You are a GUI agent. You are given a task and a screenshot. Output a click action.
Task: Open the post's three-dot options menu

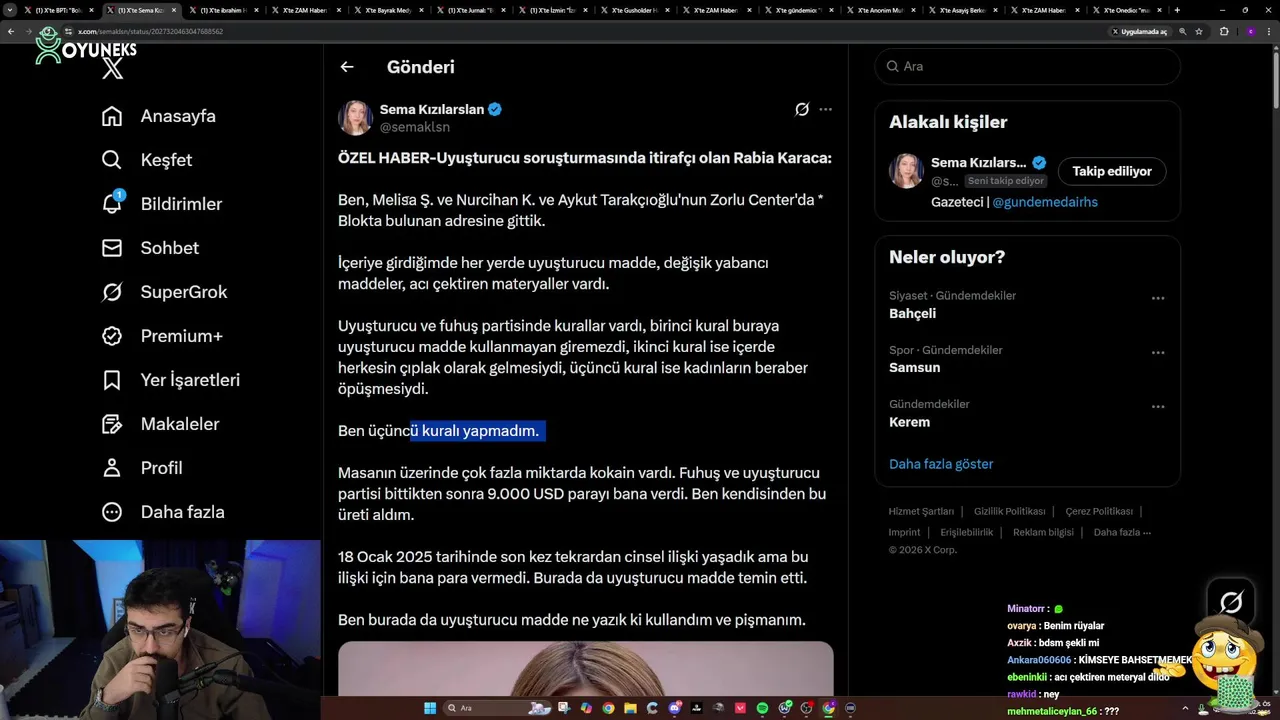825,109
